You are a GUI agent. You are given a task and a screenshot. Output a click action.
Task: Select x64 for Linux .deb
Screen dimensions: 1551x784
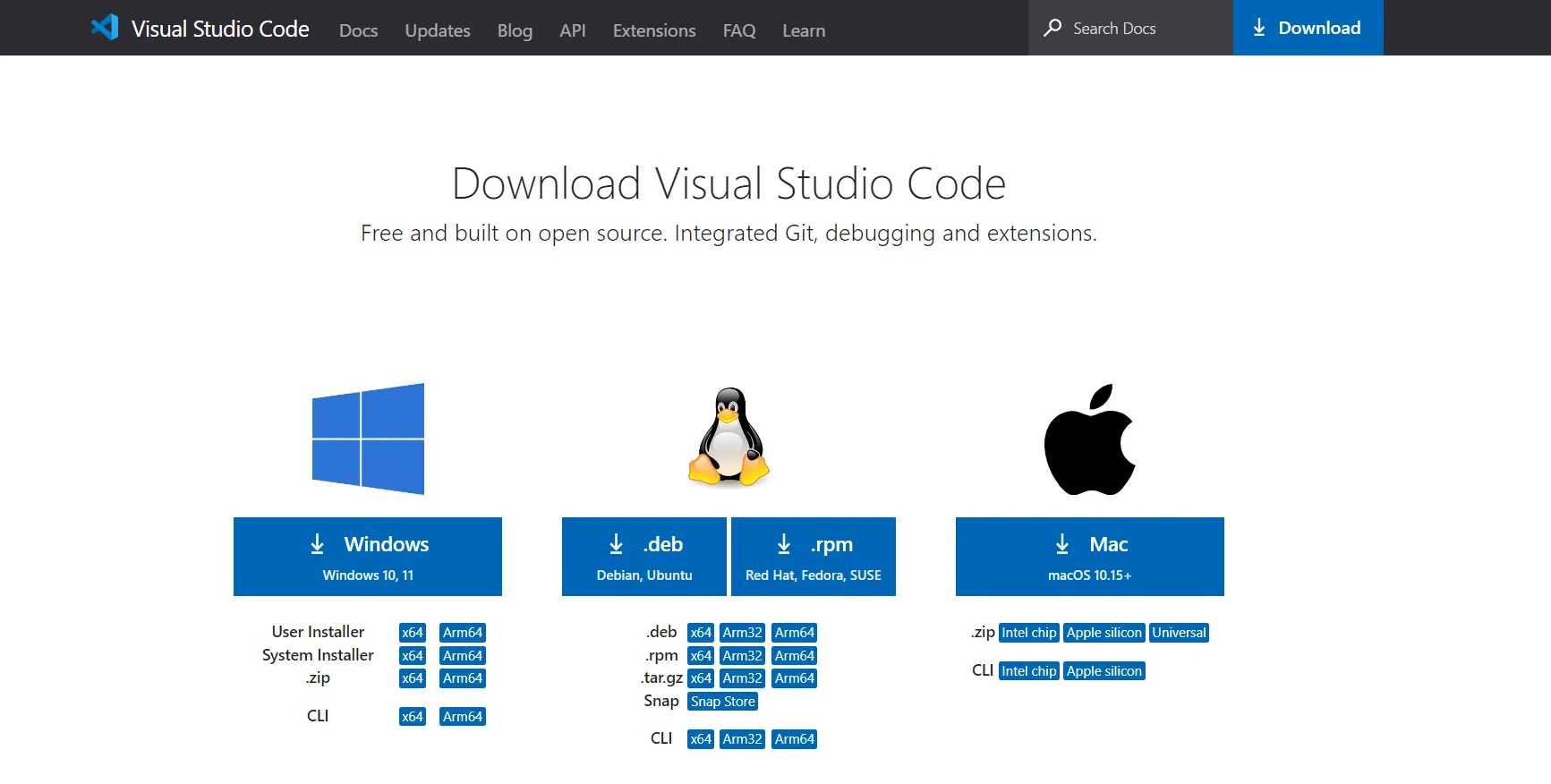(x=701, y=633)
